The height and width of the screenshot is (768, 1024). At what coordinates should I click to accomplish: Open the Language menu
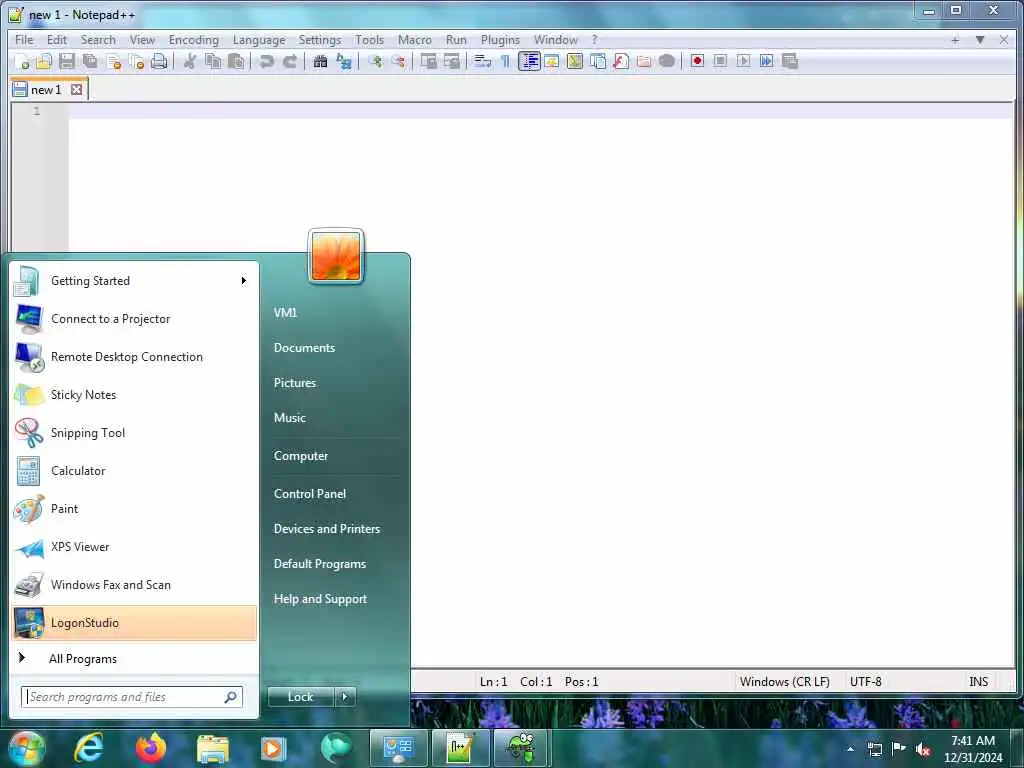tap(259, 40)
